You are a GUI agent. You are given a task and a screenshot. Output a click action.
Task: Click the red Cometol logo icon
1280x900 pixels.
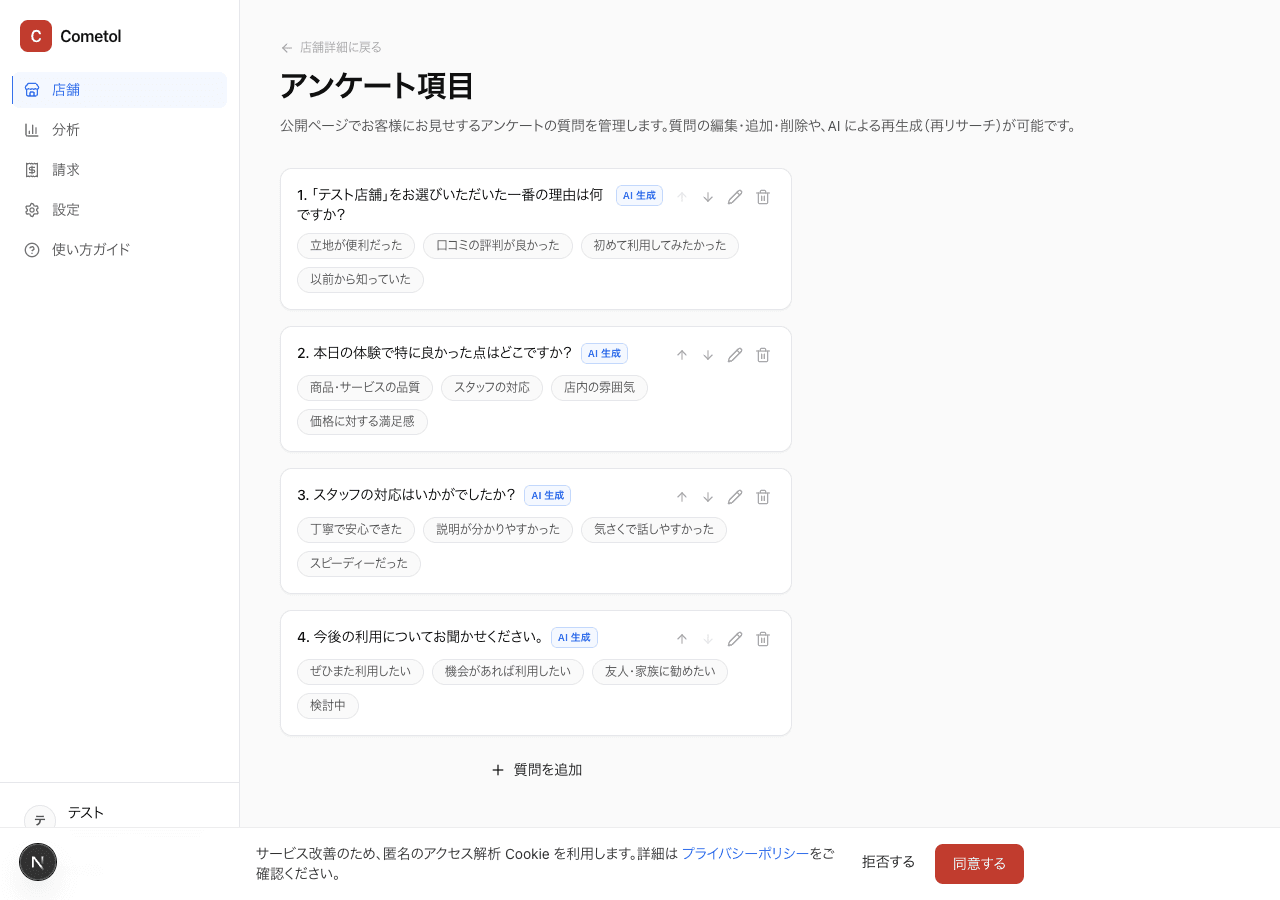(36, 36)
